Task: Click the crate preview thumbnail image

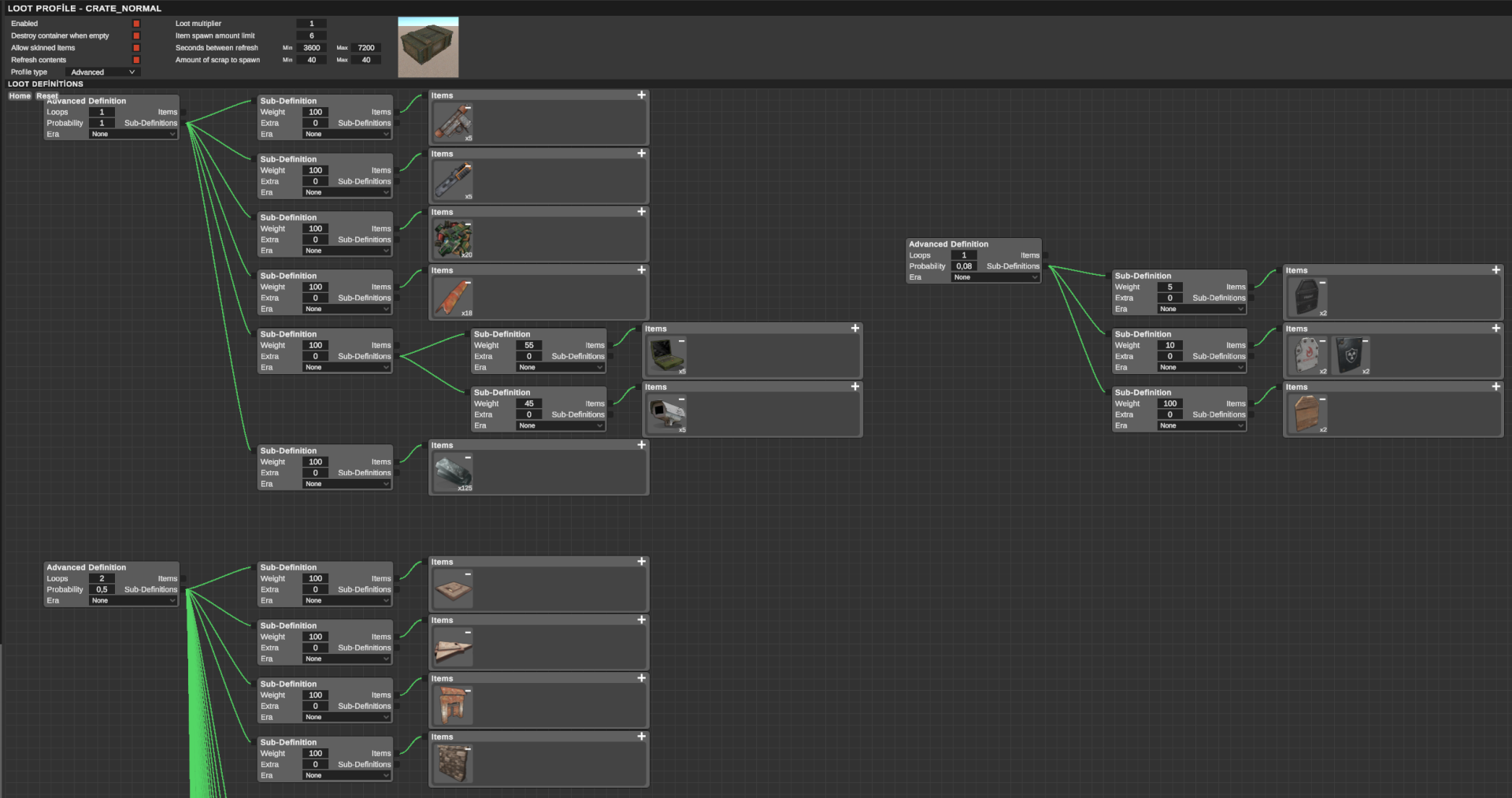Action: (428, 47)
